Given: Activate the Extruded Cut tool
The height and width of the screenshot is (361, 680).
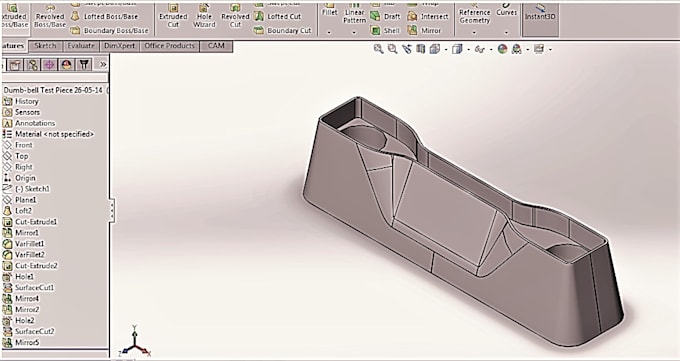Looking at the screenshot, I should (x=173, y=16).
